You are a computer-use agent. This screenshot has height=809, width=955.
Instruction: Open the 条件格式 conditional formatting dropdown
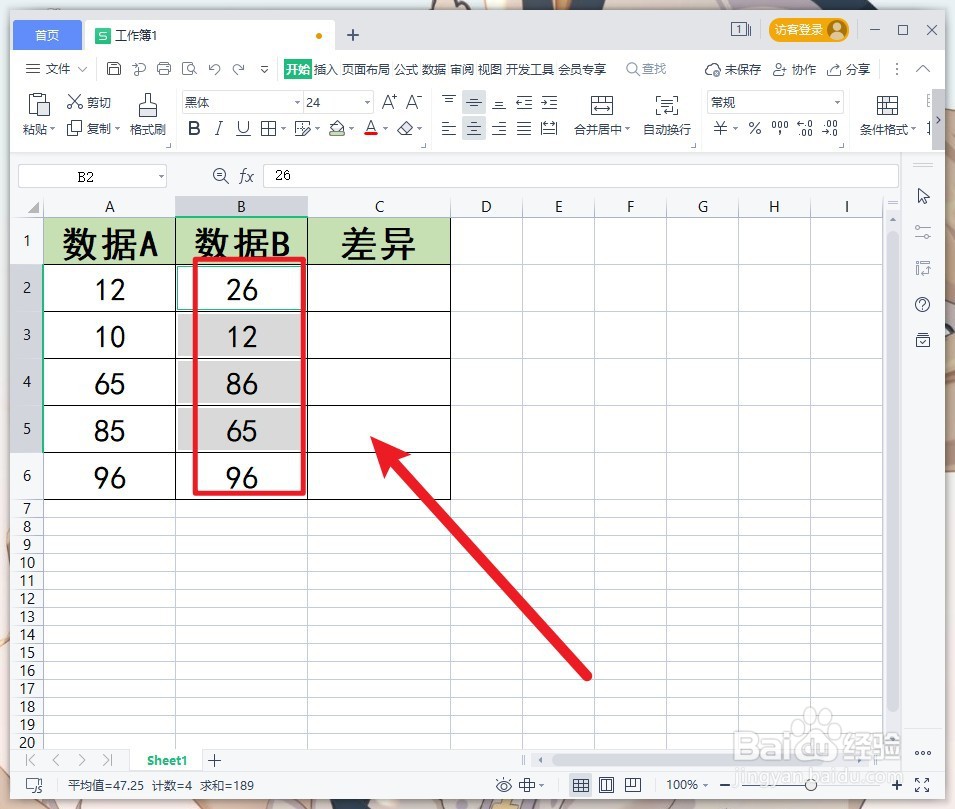(x=886, y=128)
